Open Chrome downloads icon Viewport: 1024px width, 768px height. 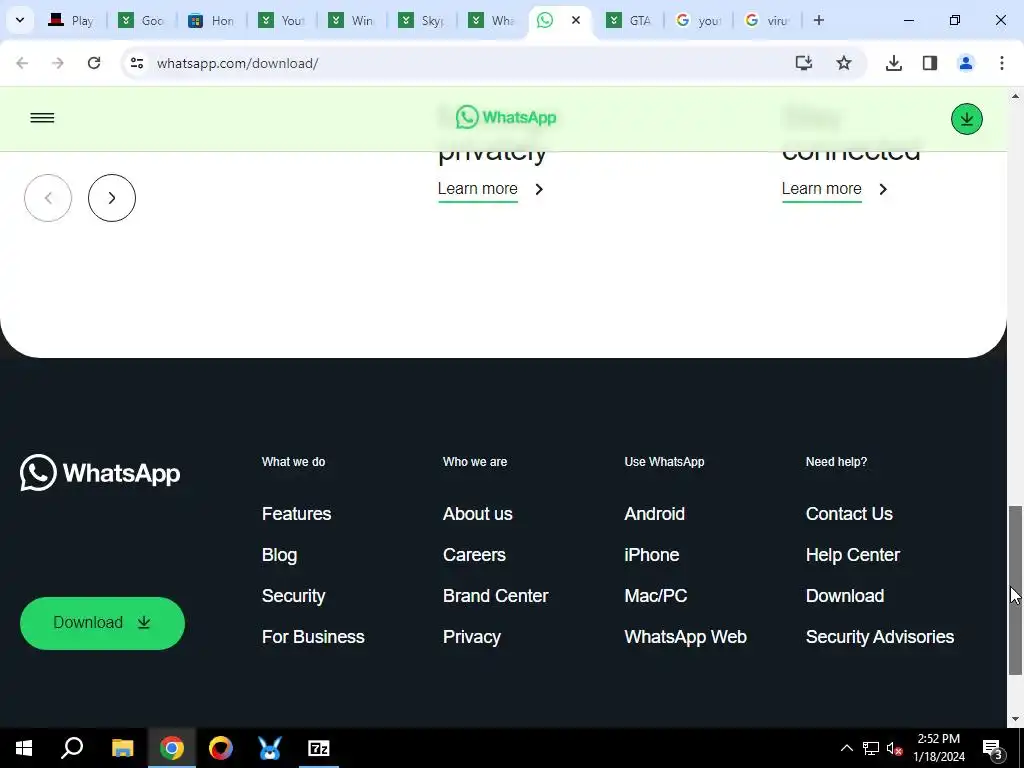(894, 63)
